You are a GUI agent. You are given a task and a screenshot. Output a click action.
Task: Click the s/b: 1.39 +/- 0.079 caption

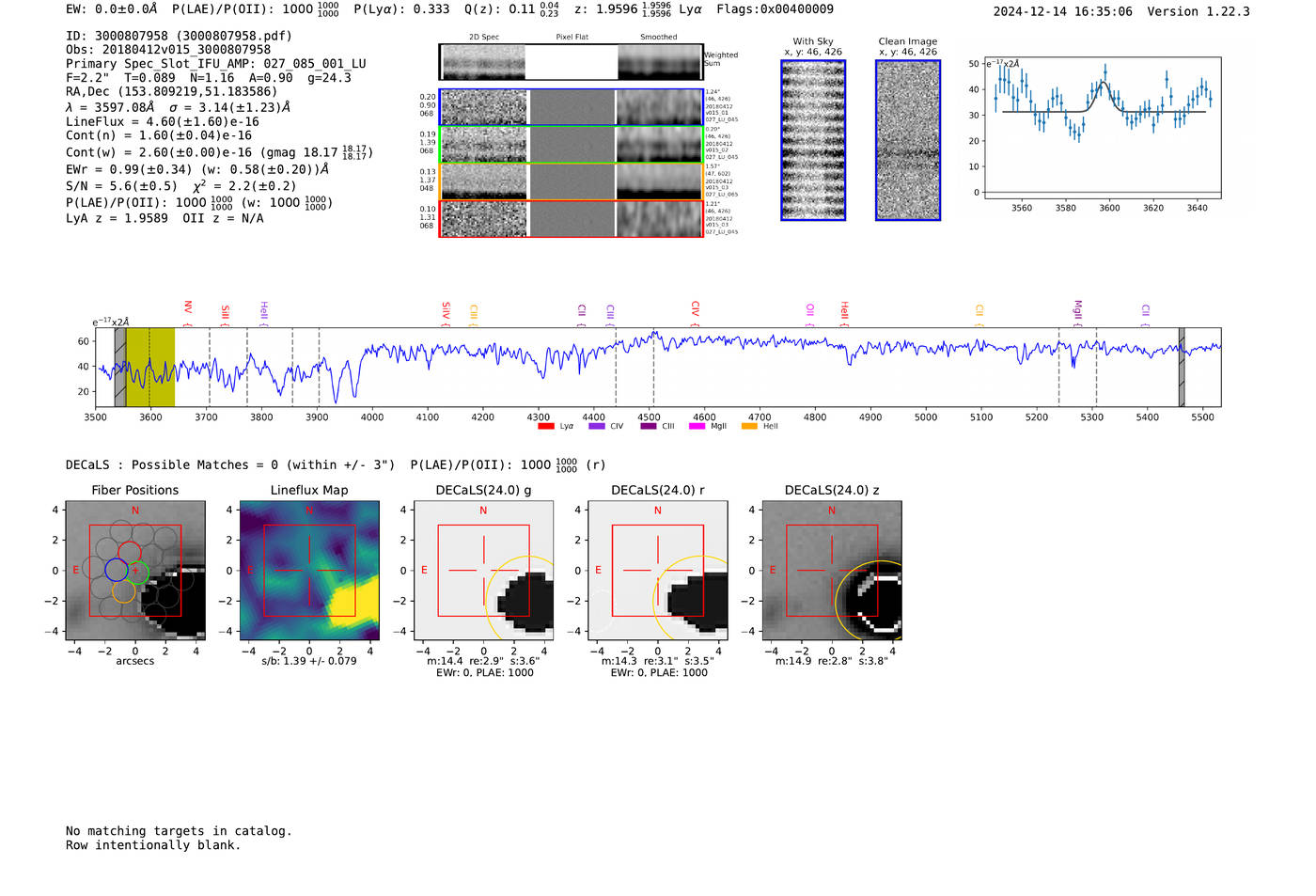point(309,661)
